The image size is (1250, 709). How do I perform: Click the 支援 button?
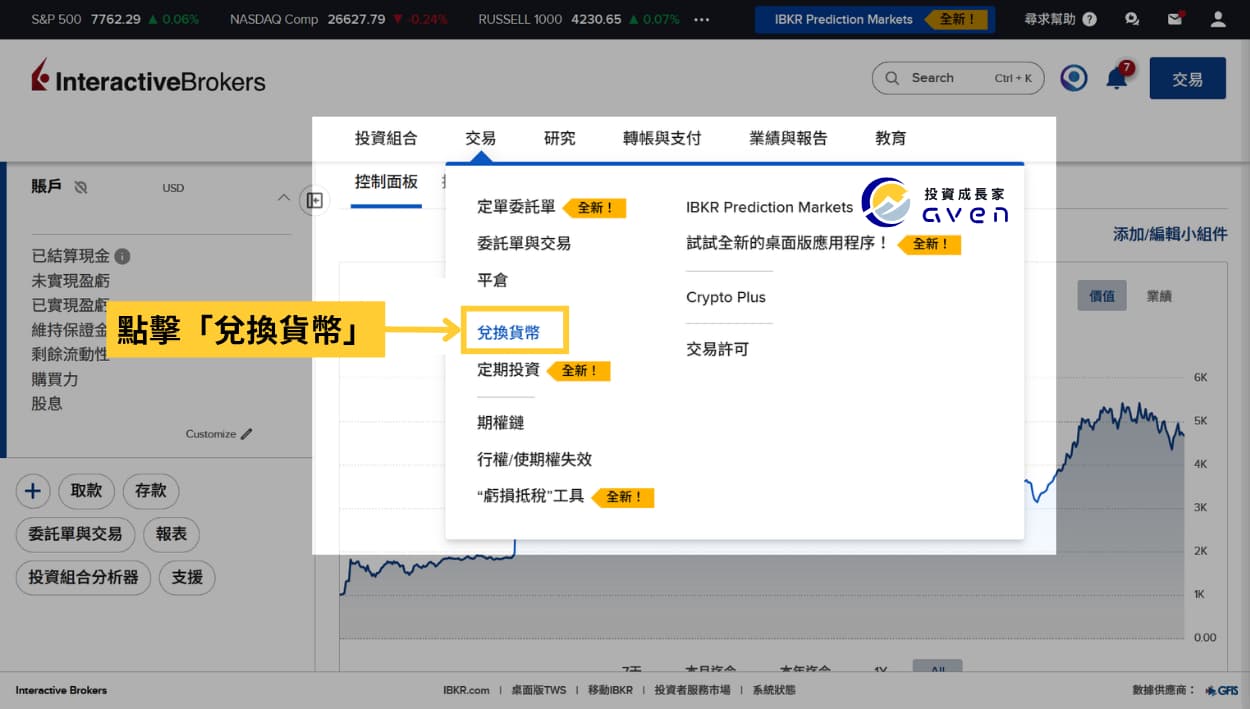click(x=187, y=577)
